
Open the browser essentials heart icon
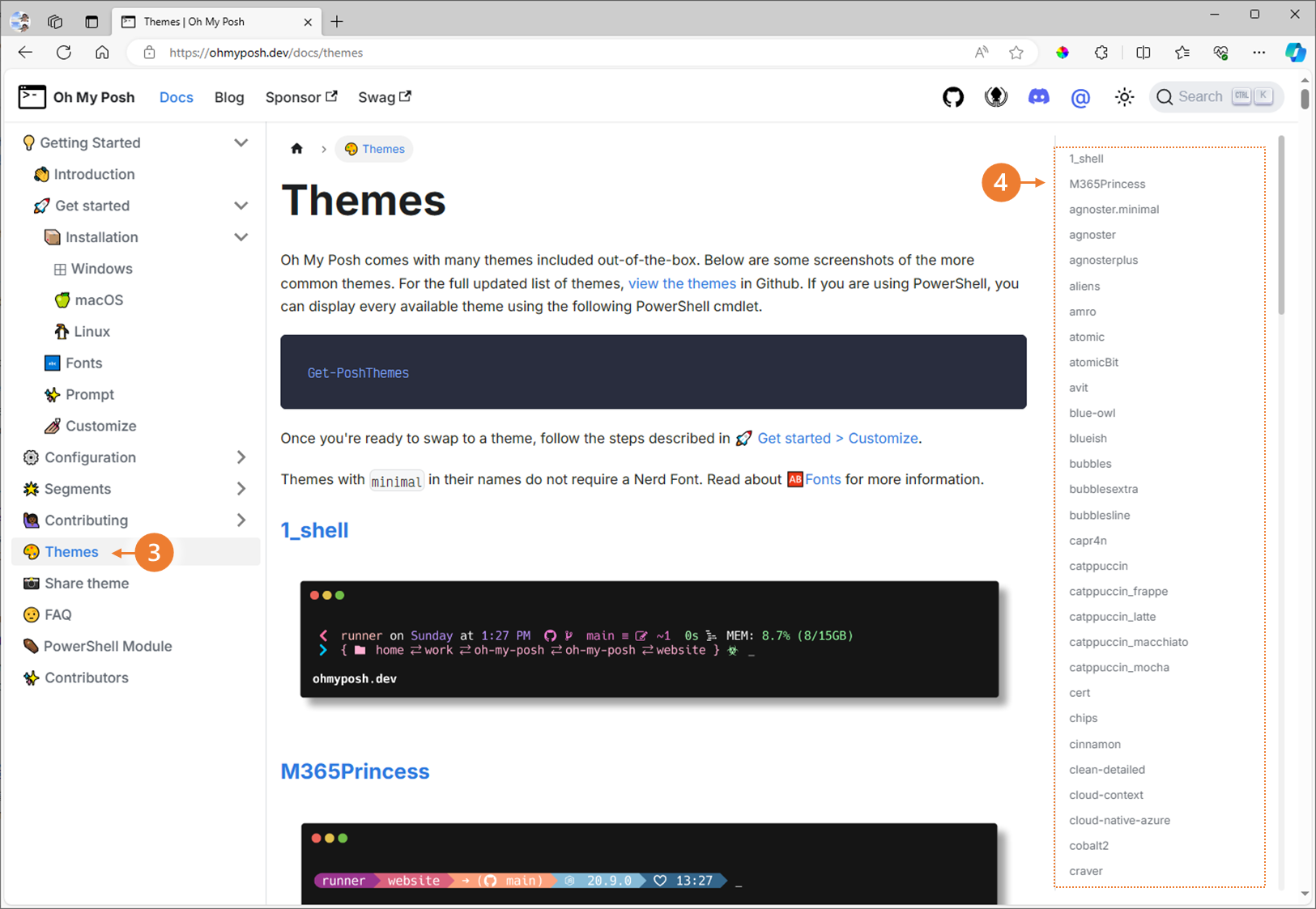click(1220, 53)
